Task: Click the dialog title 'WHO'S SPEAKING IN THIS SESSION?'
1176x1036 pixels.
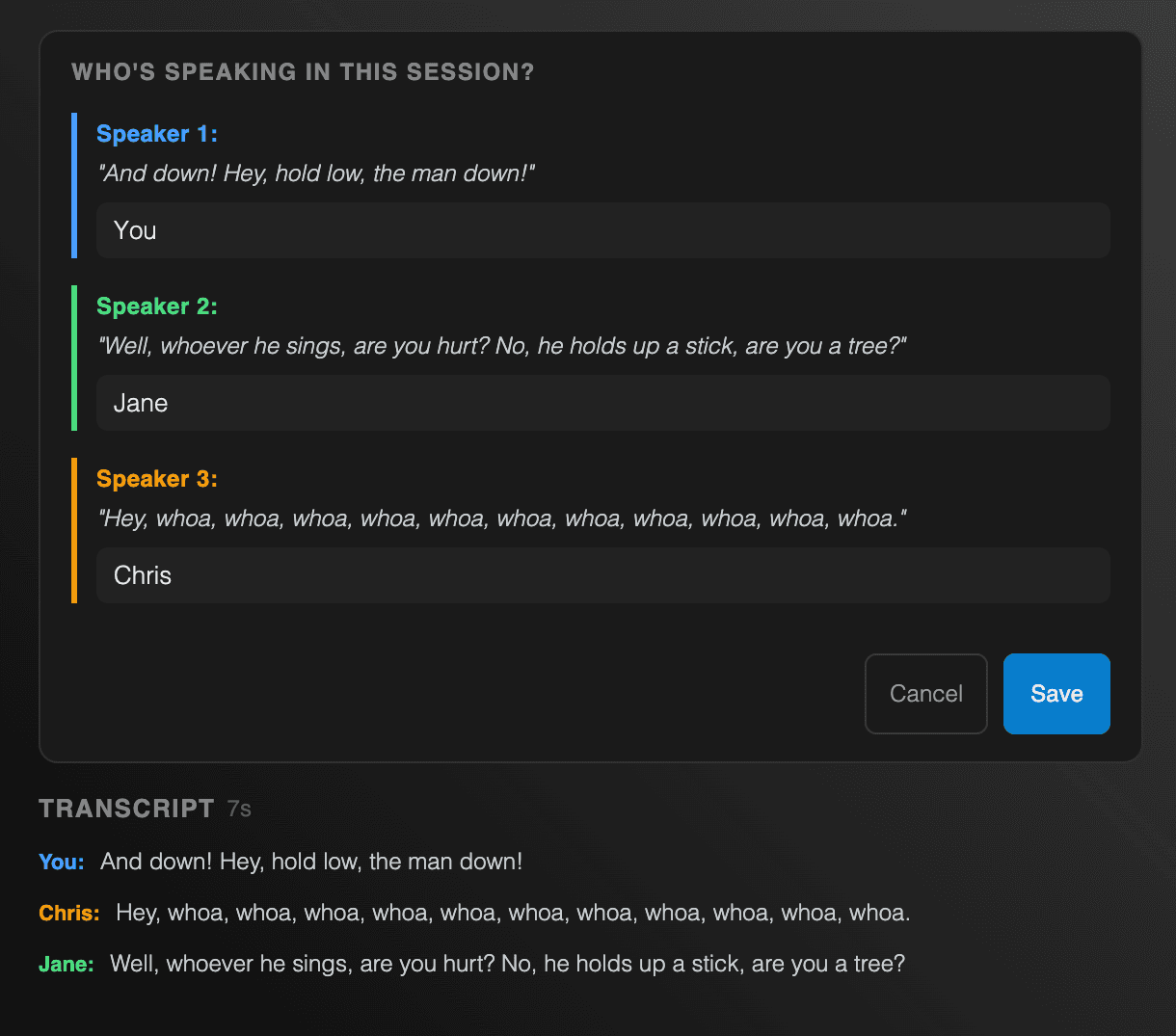Action: coord(302,71)
